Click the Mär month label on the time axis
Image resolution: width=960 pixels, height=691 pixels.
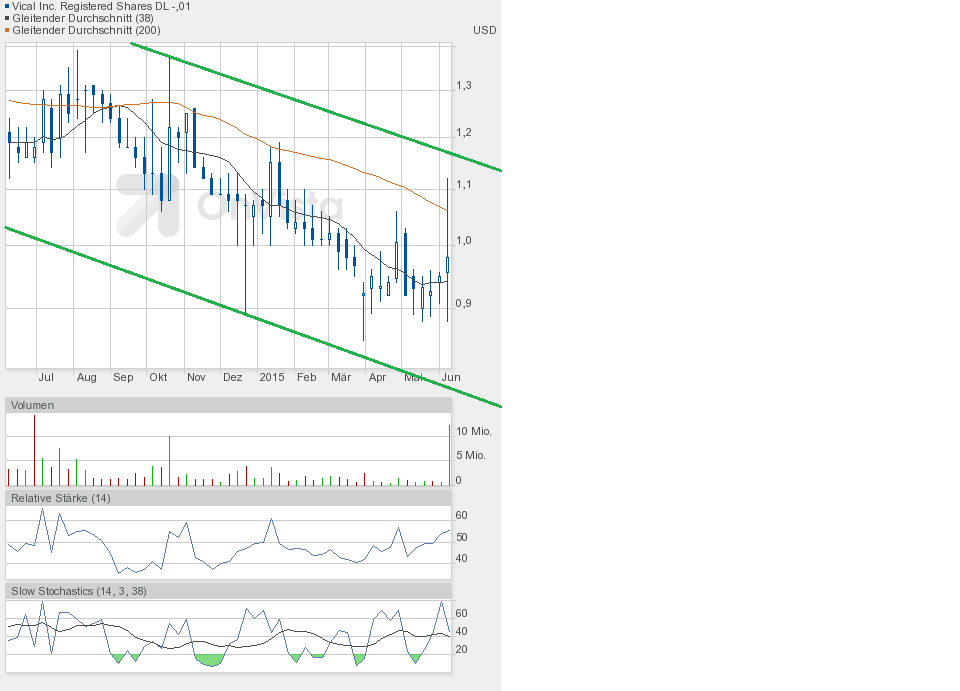coord(341,377)
